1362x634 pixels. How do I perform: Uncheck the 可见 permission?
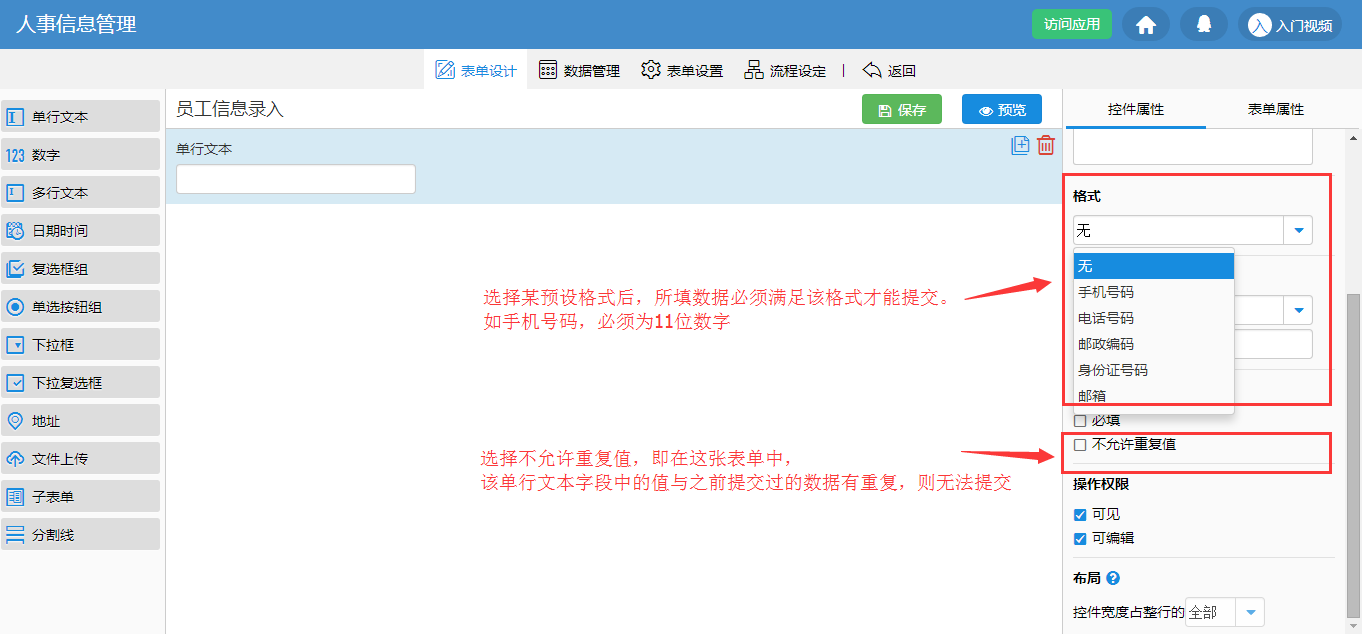click(x=1080, y=515)
